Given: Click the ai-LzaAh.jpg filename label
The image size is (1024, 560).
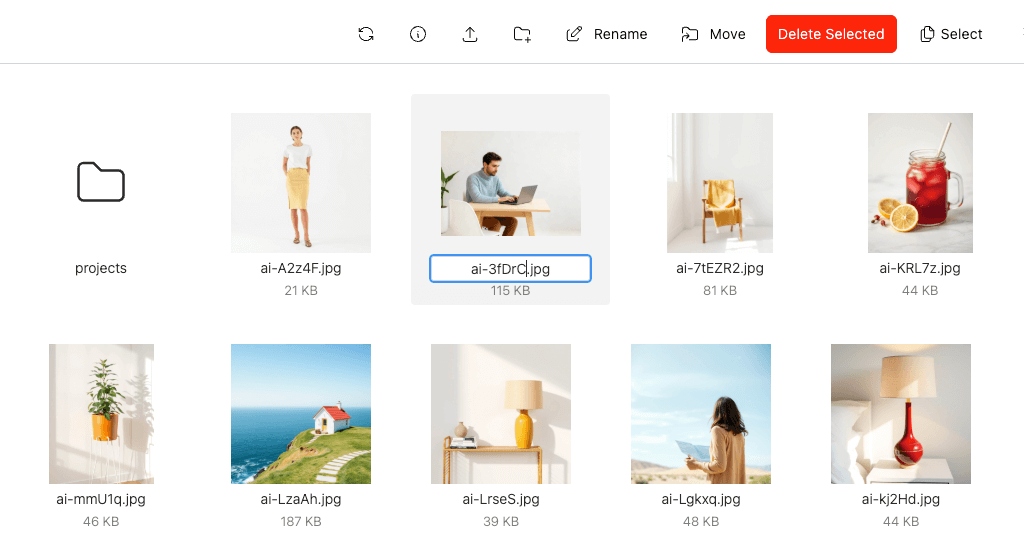Looking at the screenshot, I should point(301,499).
